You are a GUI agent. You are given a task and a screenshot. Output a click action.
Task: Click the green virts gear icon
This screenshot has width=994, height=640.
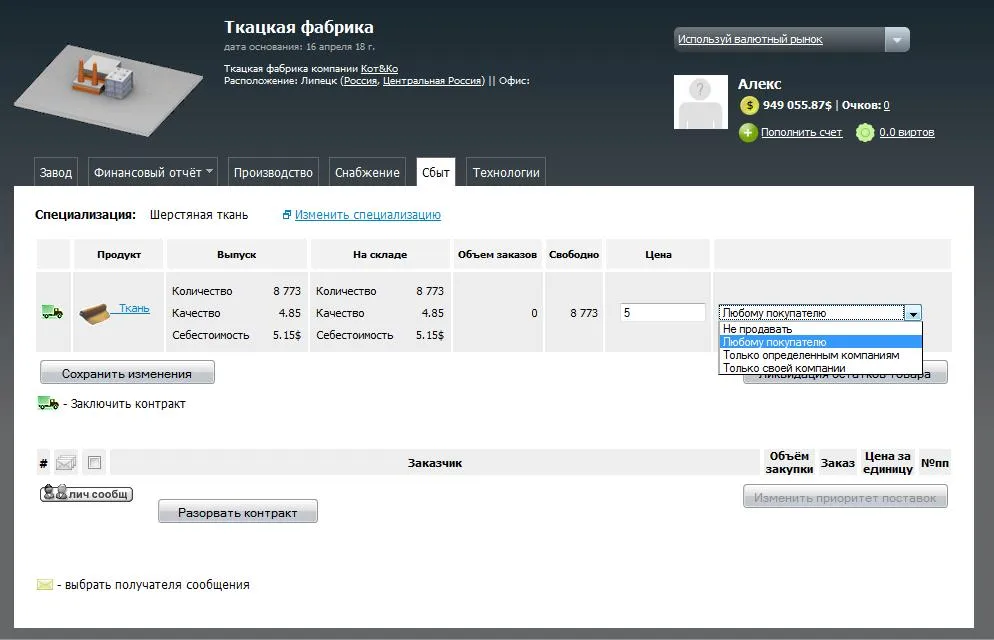click(x=865, y=132)
